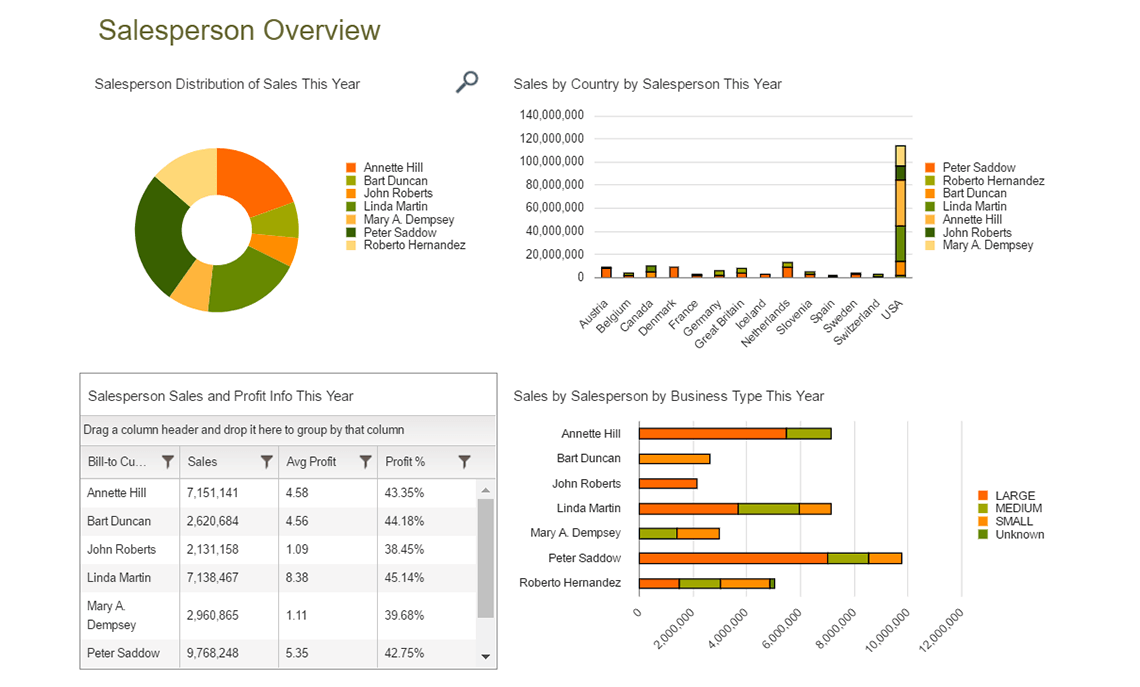
Task: Select the Mary A. Dempsey table row name
Action: point(111,615)
